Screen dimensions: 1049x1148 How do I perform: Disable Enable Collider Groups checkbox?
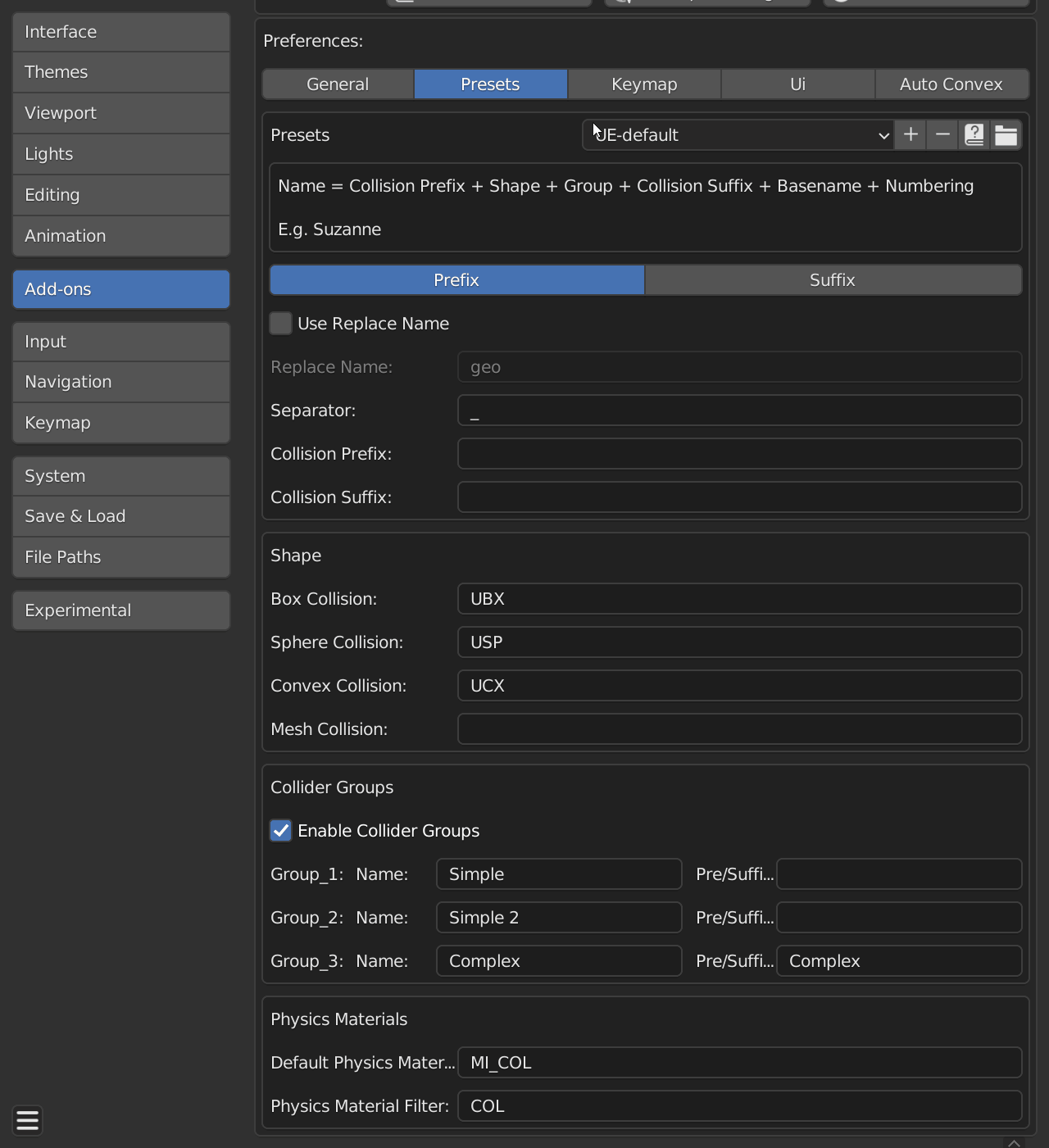pyautogui.click(x=281, y=831)
